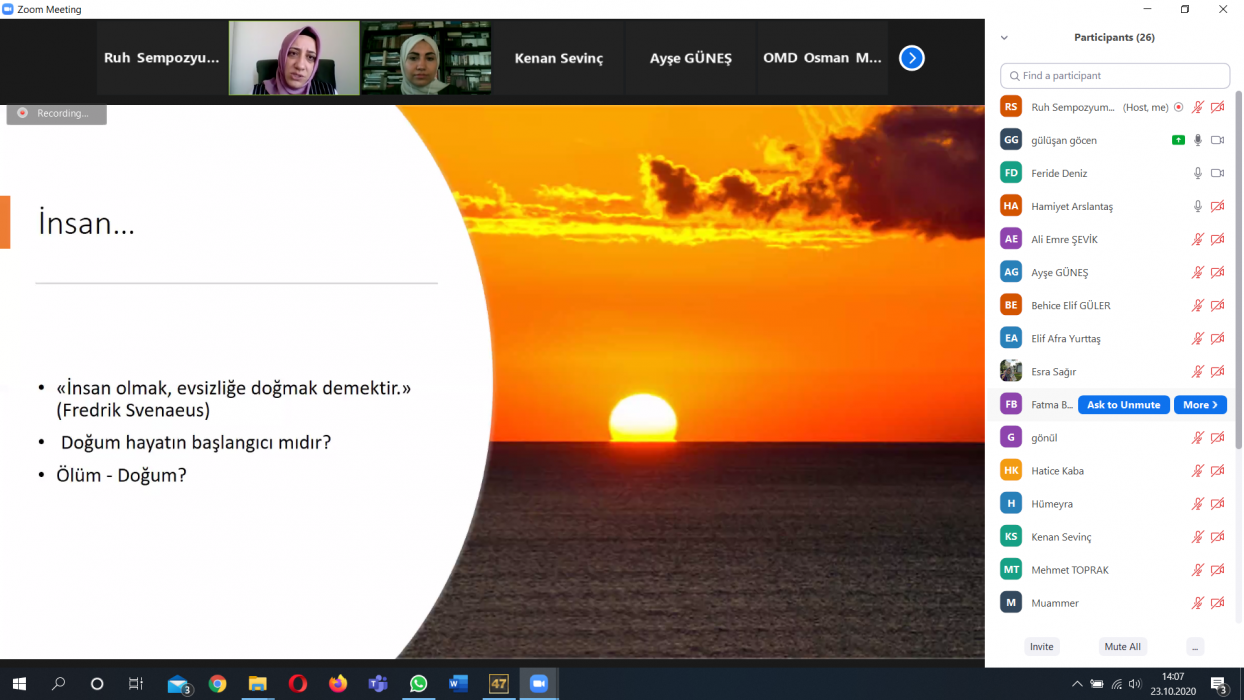
Task: Show next gallery participants with the blue arrow
Action: [x=911, y=58]
